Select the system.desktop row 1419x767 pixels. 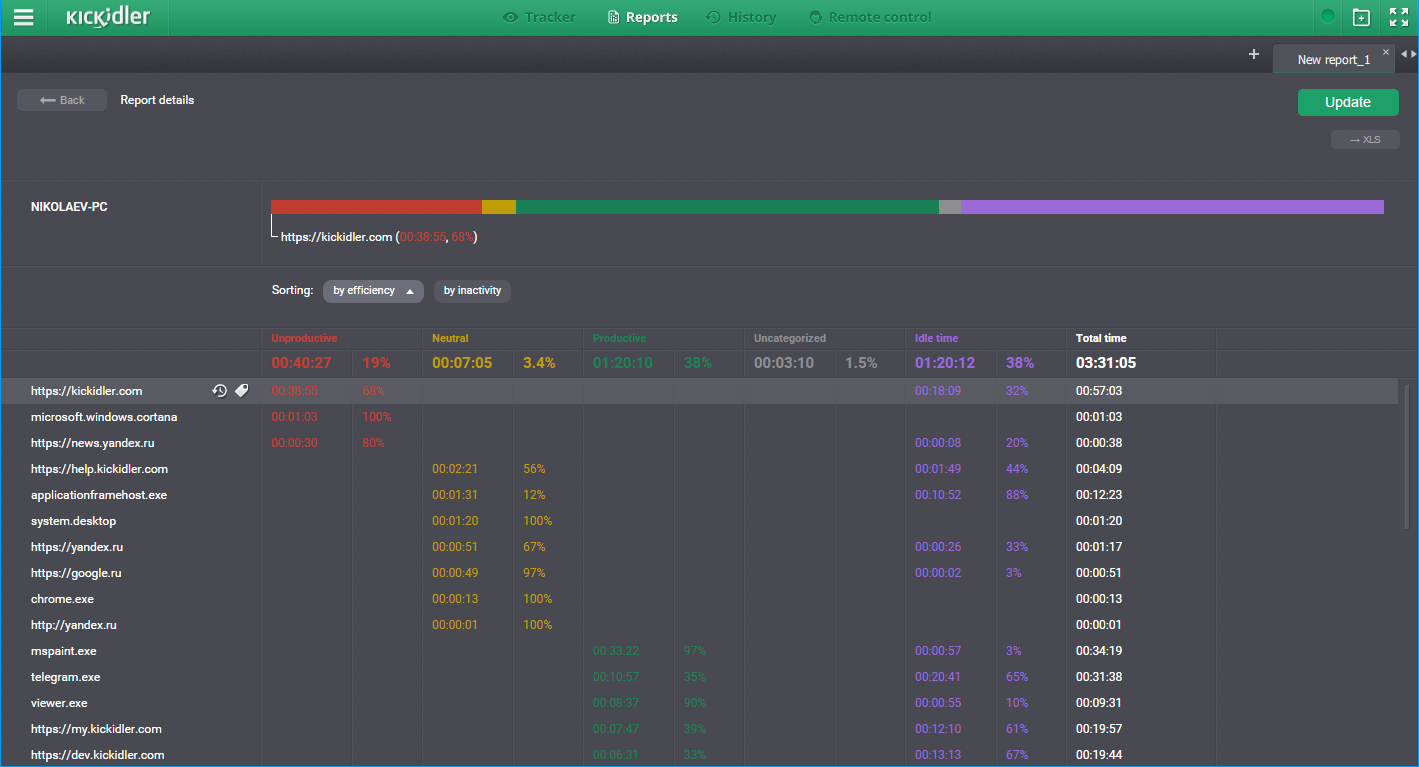pos(699,521)
